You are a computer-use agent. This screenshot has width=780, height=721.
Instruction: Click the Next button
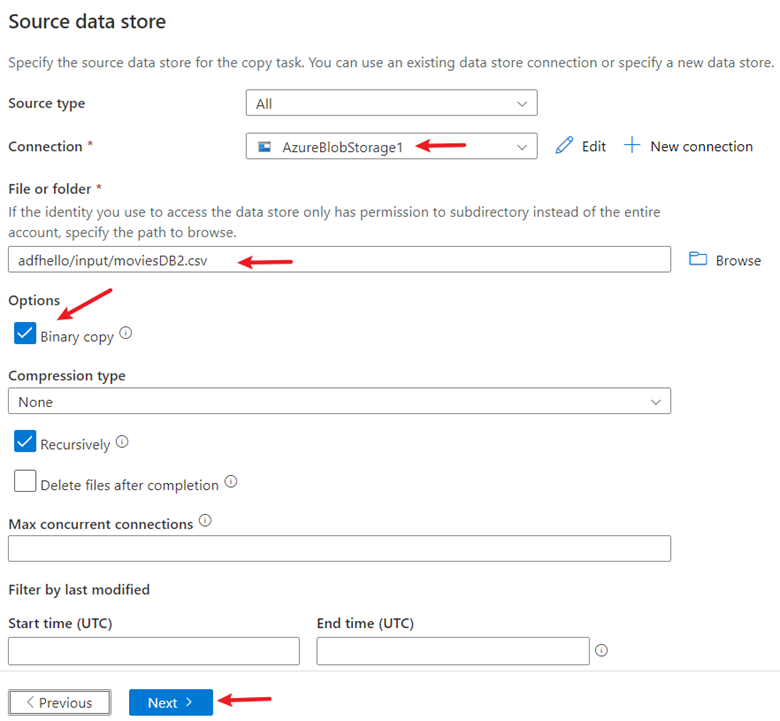170,702
